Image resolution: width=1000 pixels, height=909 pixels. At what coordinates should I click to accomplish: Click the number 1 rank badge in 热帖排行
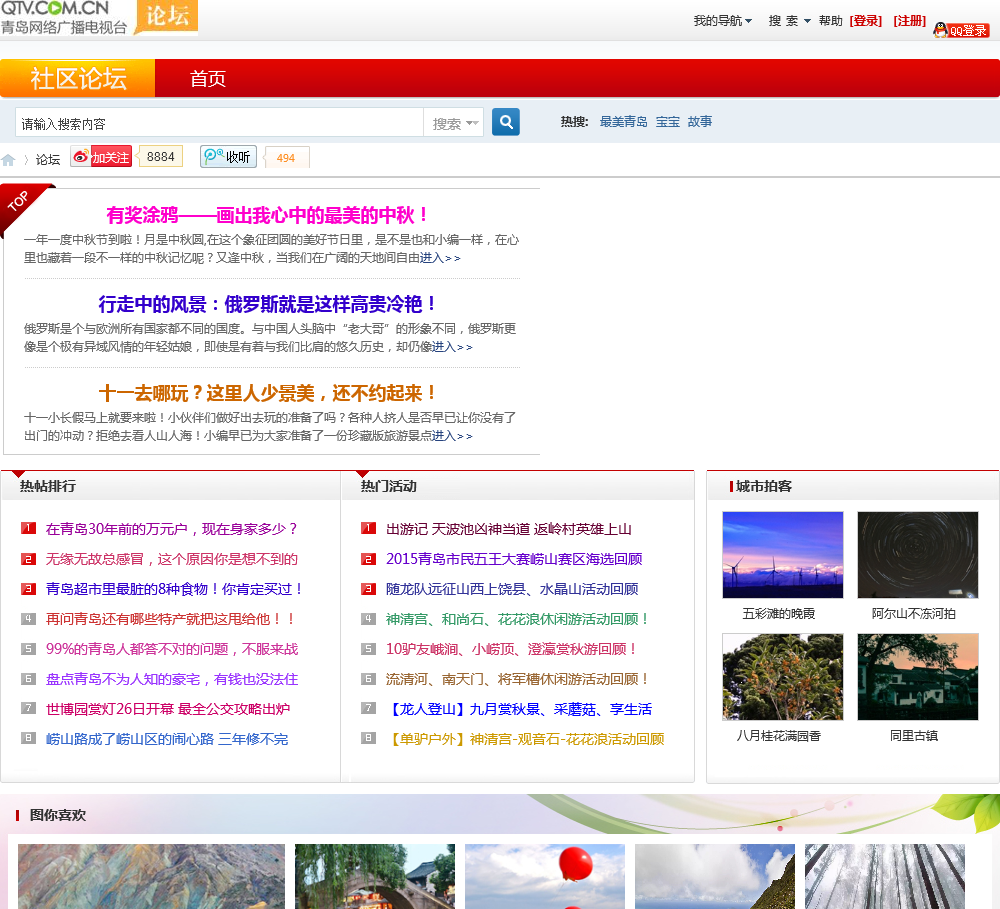point(28,528)
